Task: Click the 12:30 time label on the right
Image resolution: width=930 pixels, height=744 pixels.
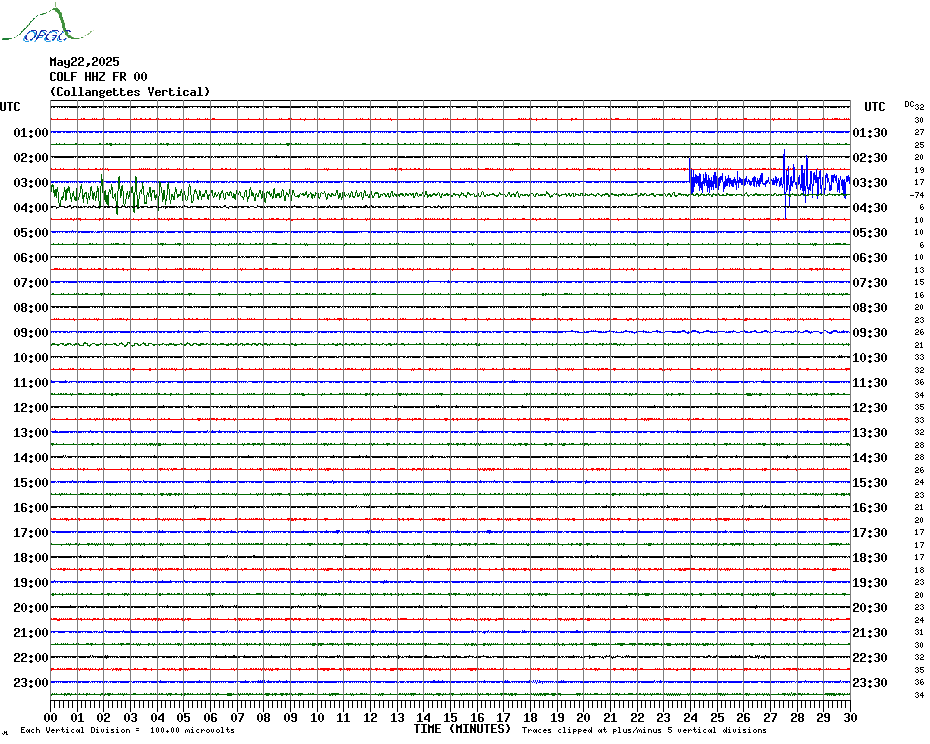Action: [x=869, y=408]
